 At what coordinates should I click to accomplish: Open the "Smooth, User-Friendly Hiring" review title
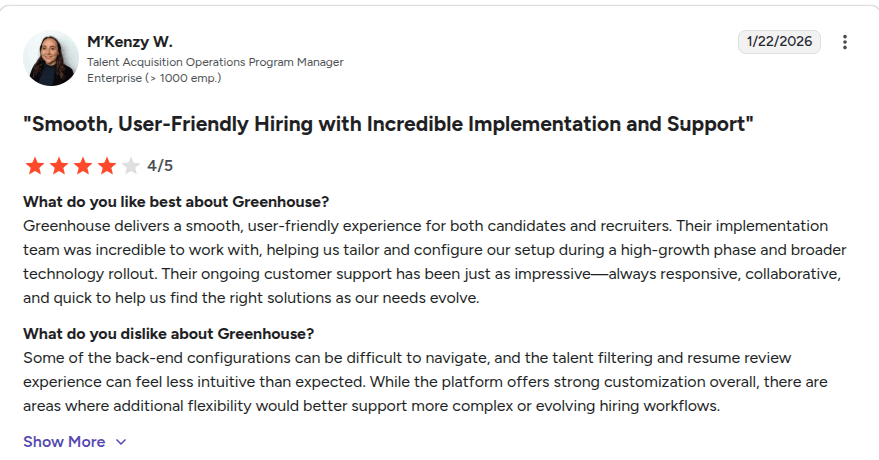click(388, 124)
